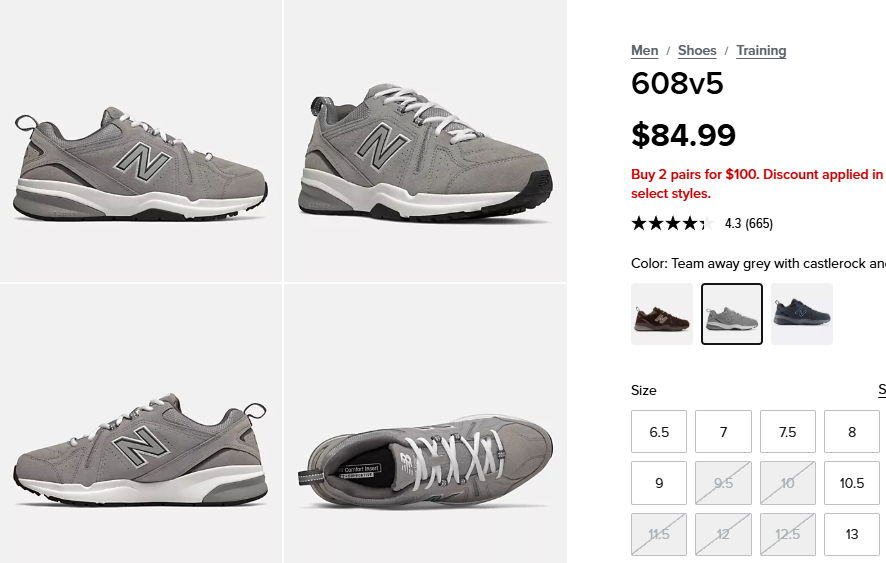Screen dimensions: 886x563
Task: Click the unavailable size 9.5 box
Action: [x=723, y=483]
